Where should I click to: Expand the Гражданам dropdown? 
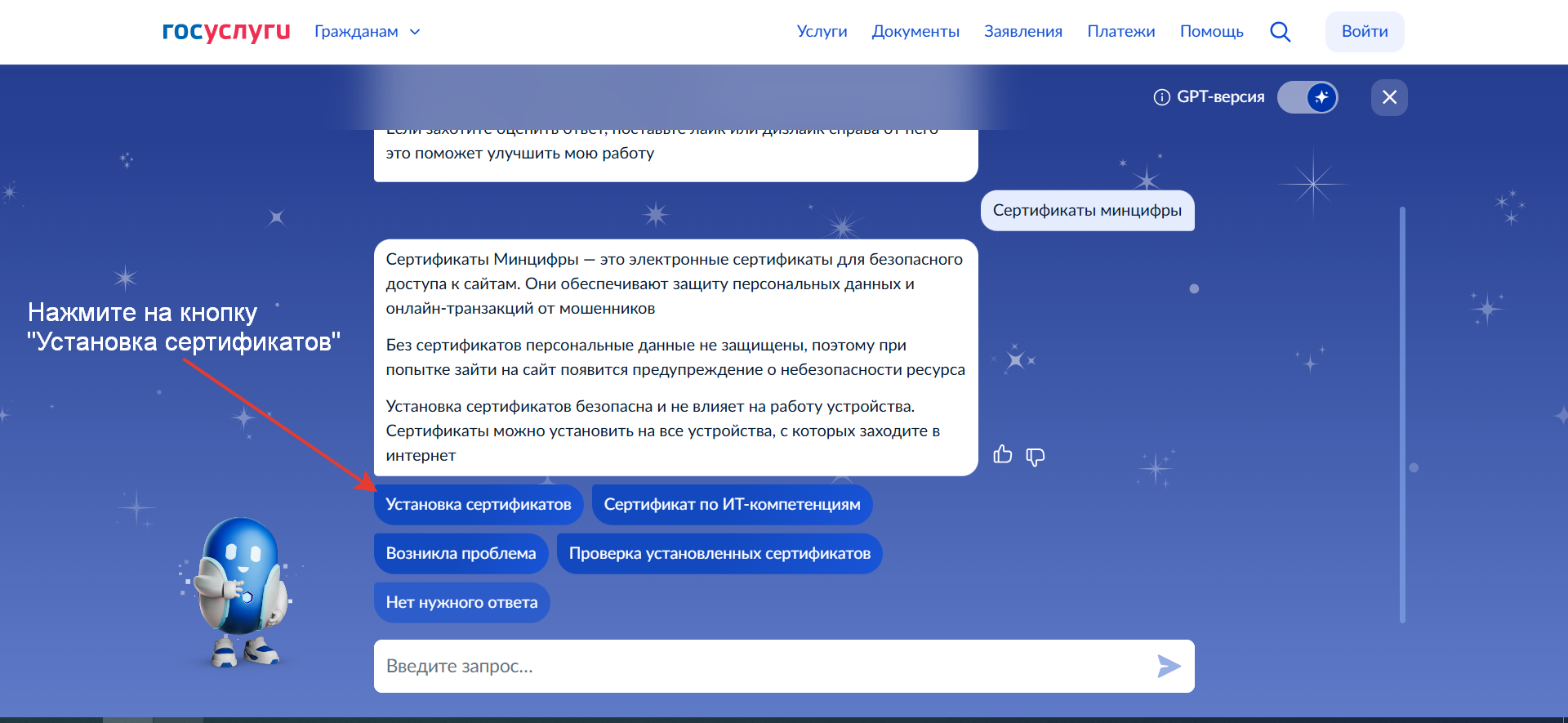point(367,32)
